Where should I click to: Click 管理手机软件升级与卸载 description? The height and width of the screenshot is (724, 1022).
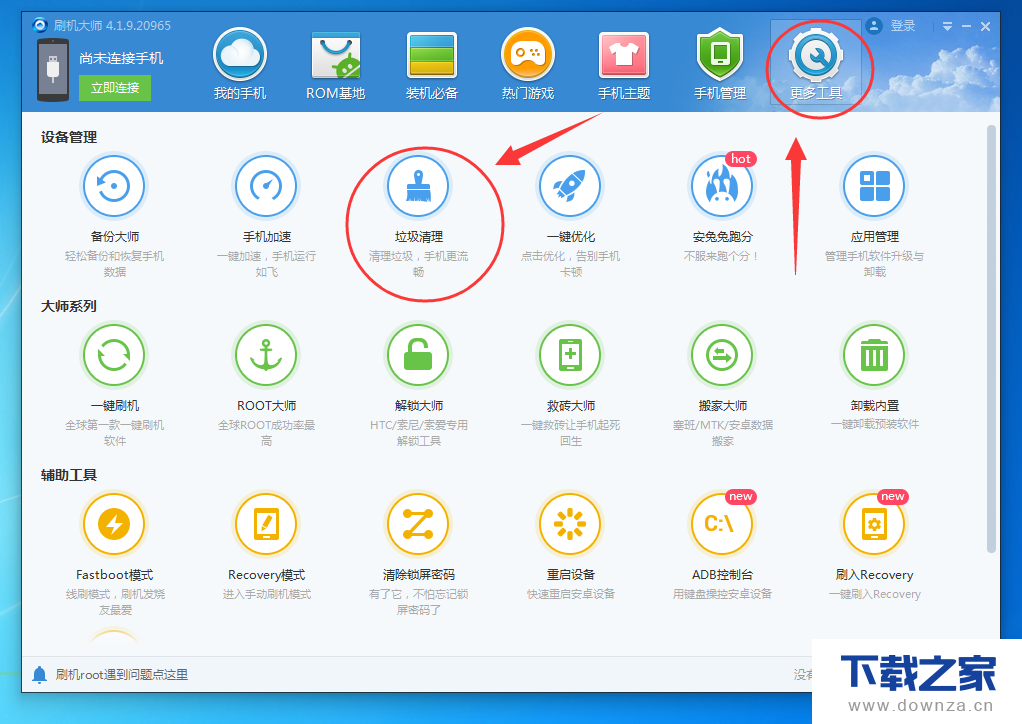pos(874,264)
